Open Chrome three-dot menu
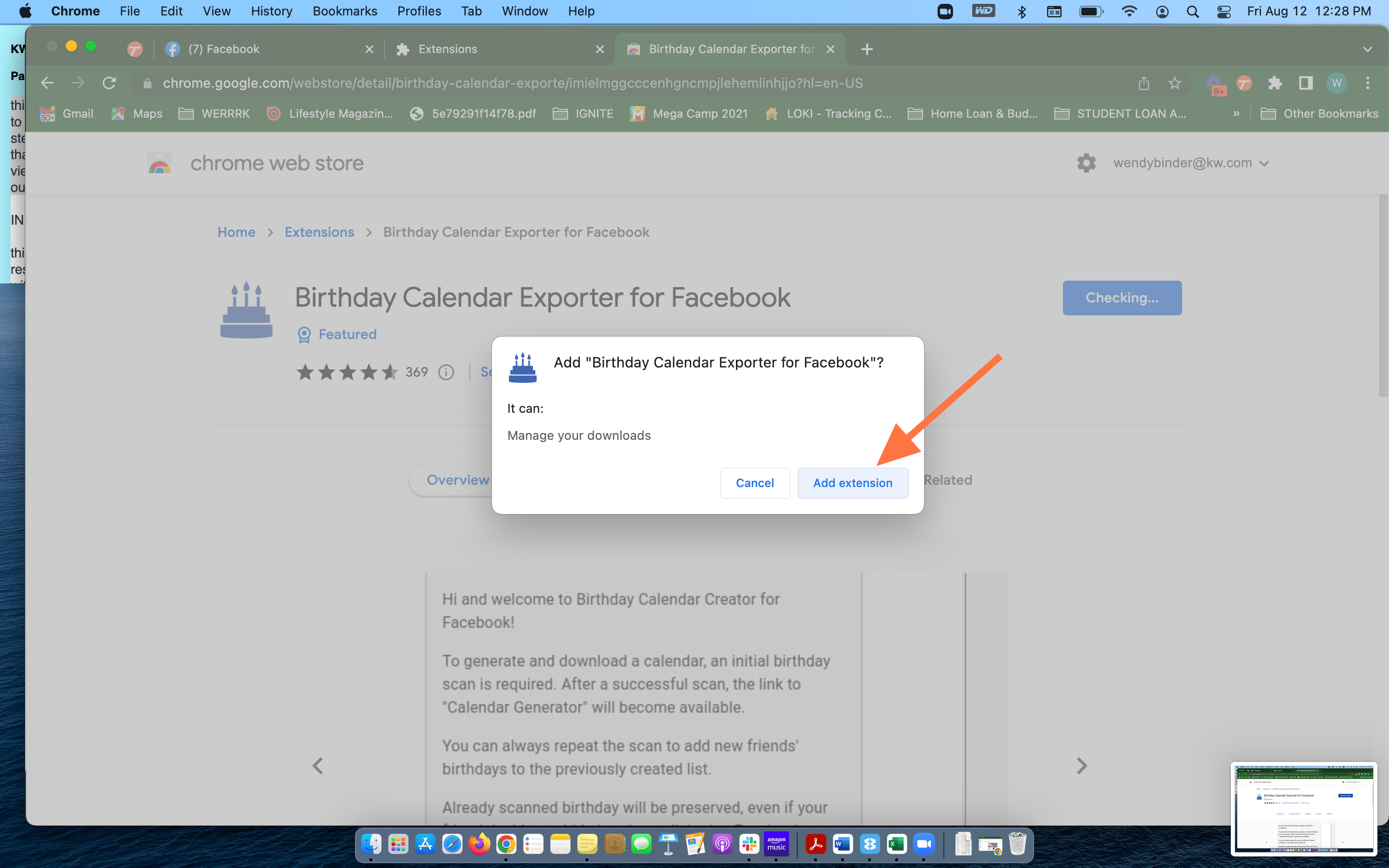The image size is (1389, 868). tap(1368, 83)
